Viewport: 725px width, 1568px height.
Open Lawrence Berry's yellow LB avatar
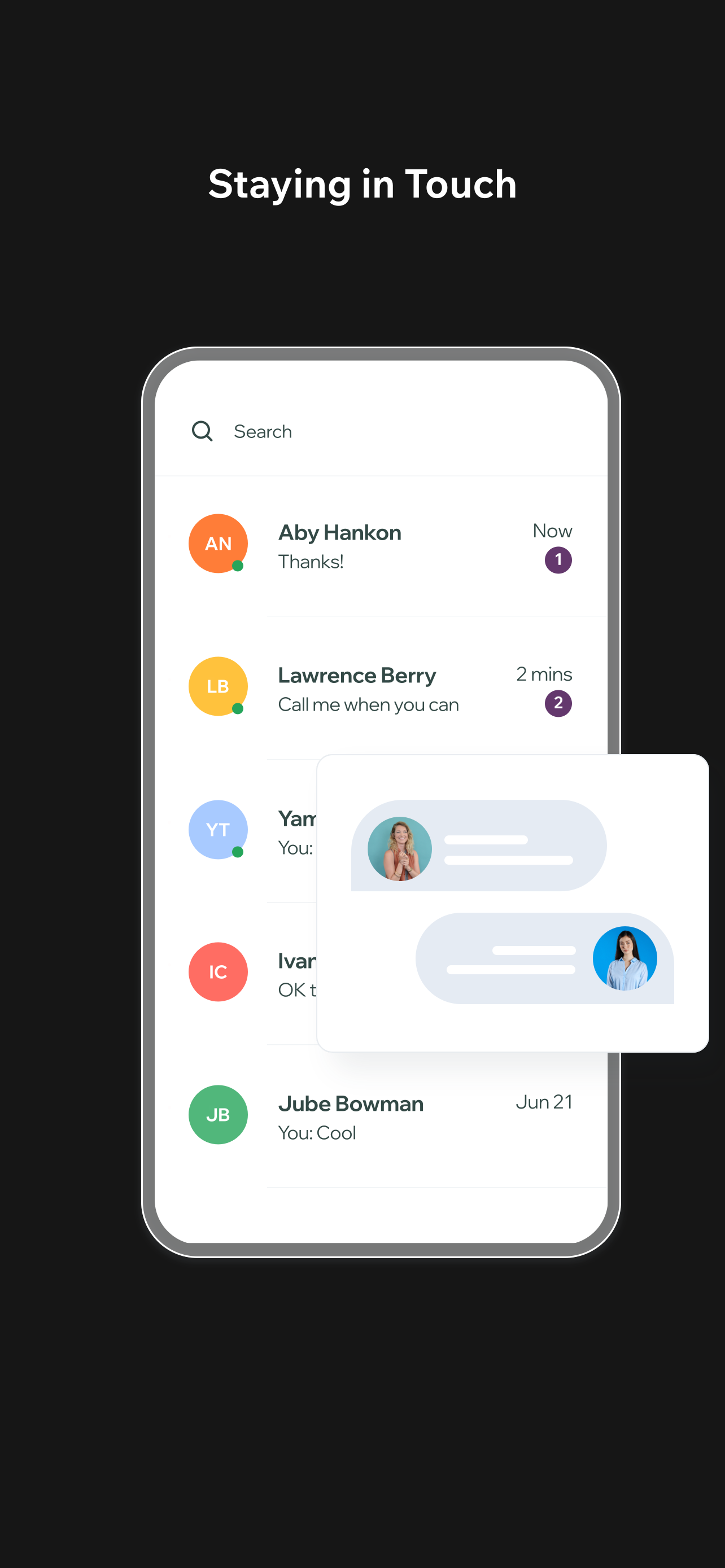218,686
